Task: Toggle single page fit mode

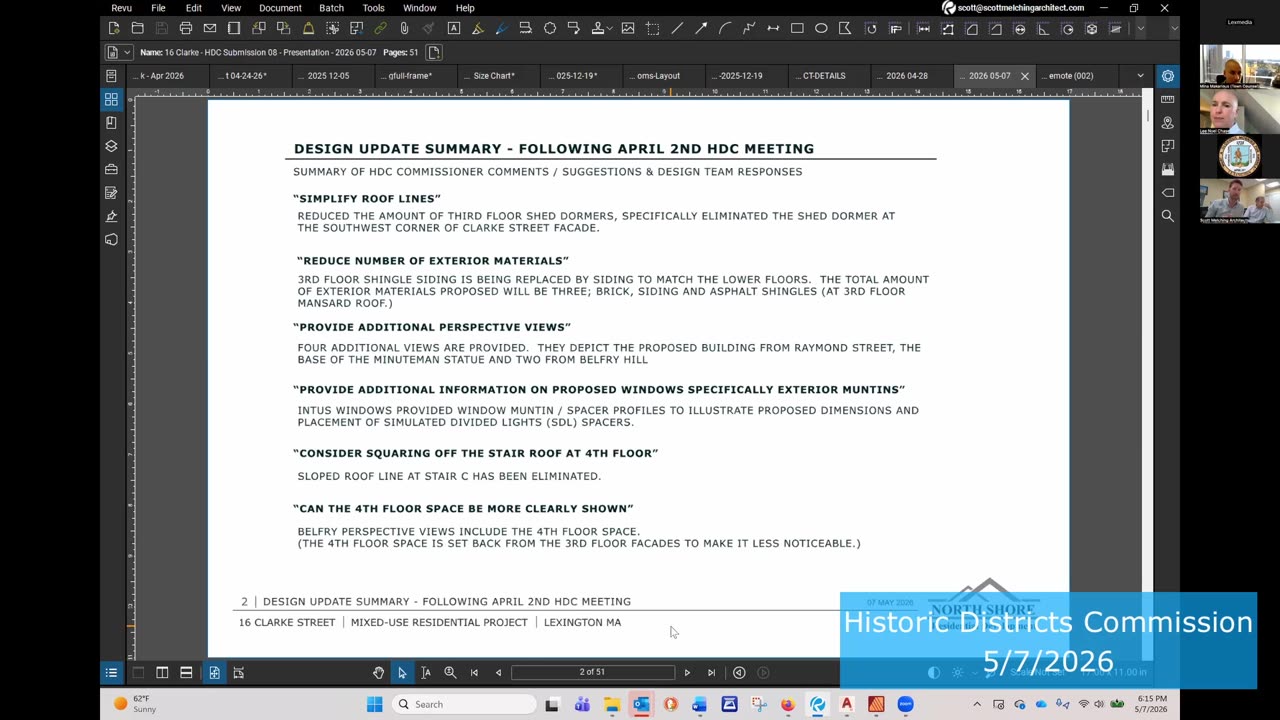Action: 214,672
